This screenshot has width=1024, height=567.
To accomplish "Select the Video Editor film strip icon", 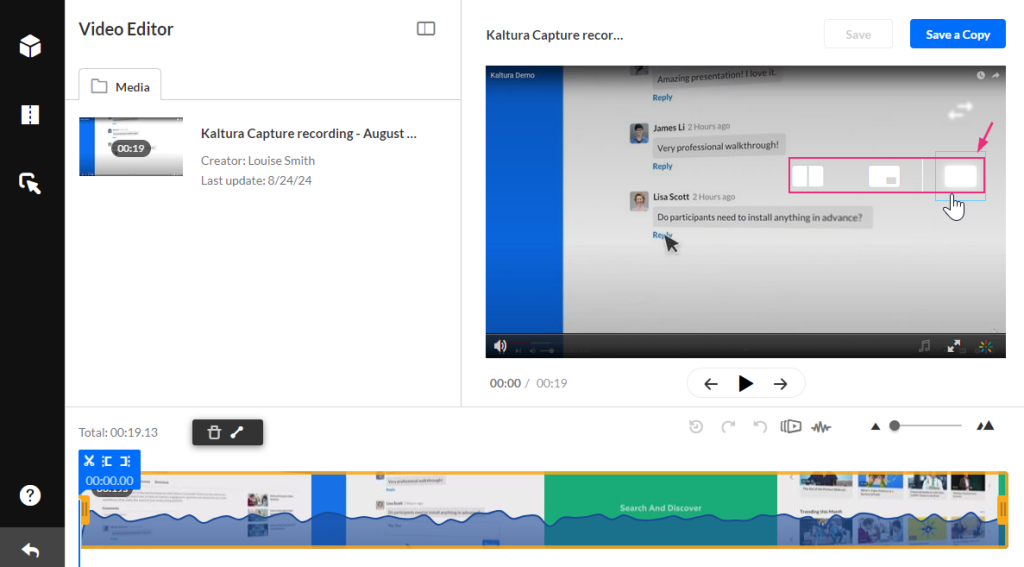I will (x=30, y=115).
